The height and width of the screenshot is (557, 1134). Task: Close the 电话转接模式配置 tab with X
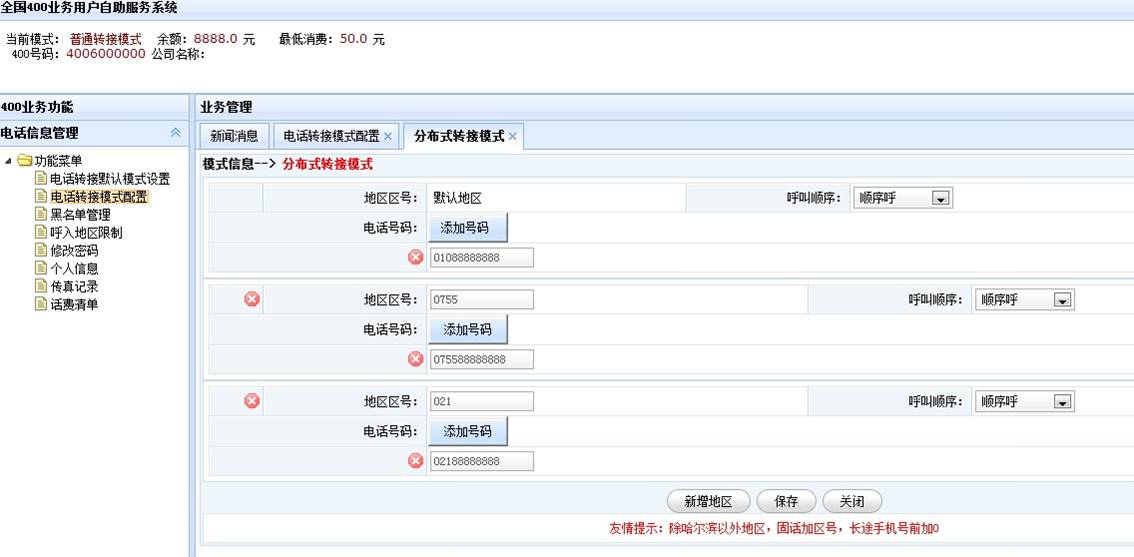point(388,136)
